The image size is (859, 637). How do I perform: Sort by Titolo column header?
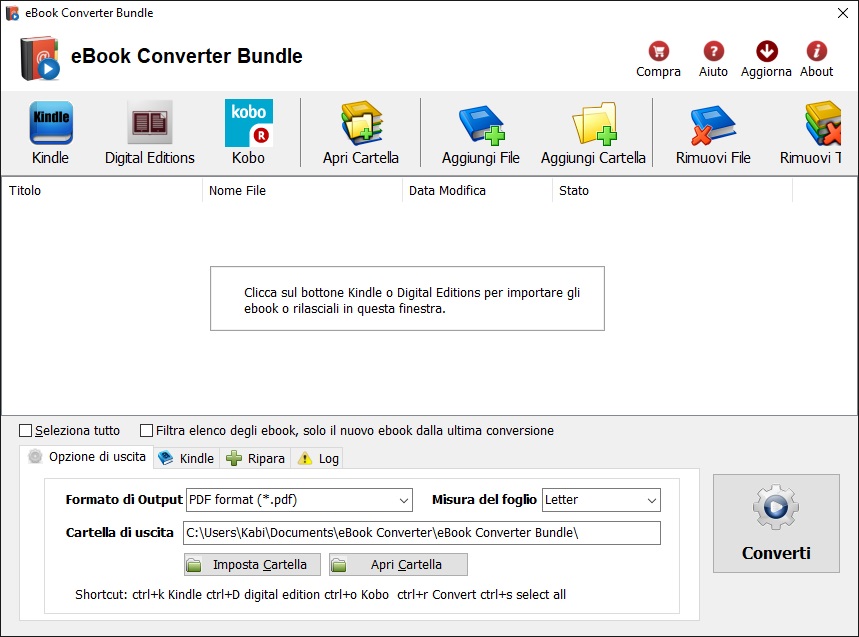pos(102,191)
